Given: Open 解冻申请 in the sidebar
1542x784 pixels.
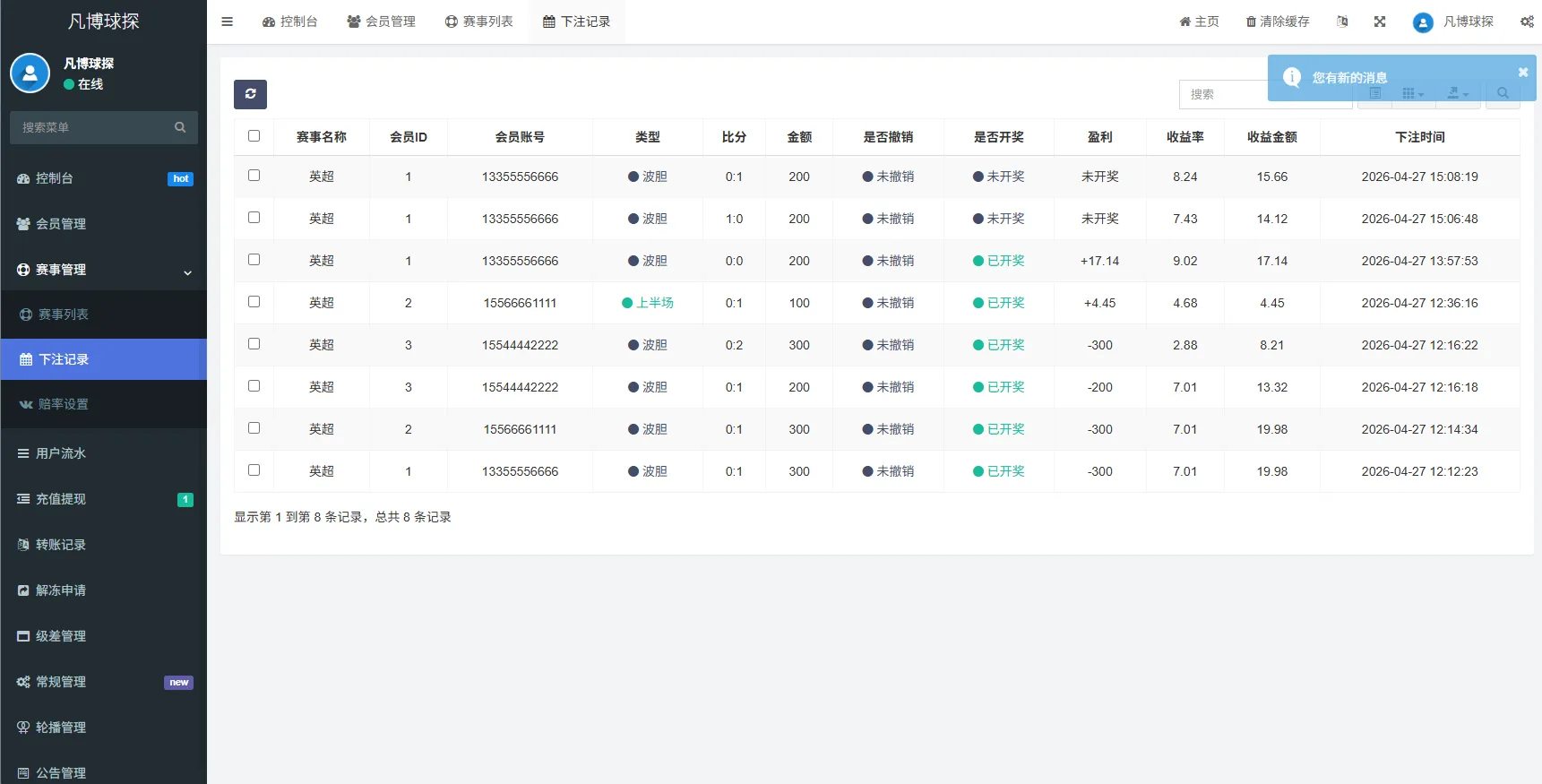Looking at the screenshot, I should point(104,590).
